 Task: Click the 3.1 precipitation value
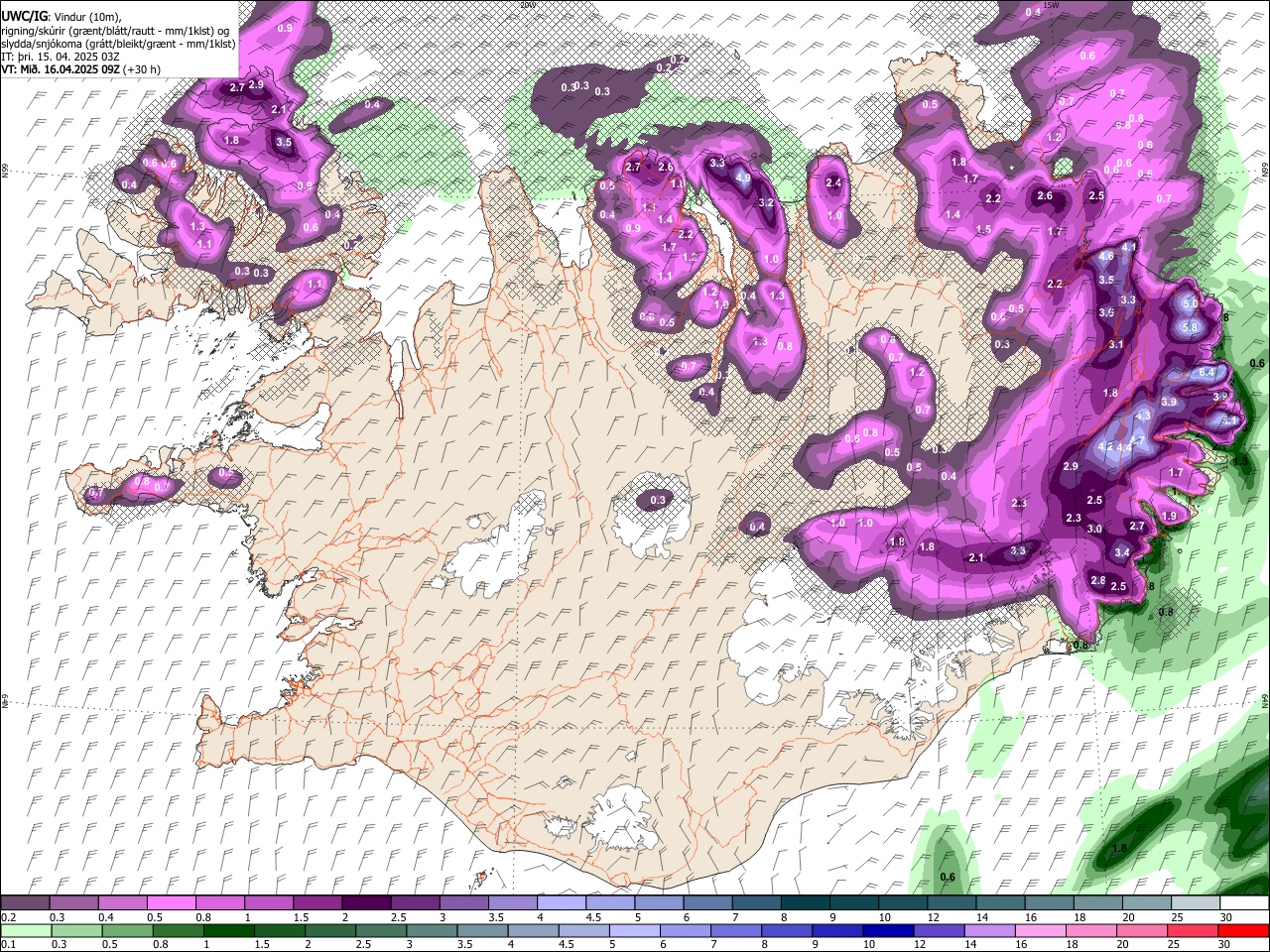pyautogui.click(x=1115, y=345)
